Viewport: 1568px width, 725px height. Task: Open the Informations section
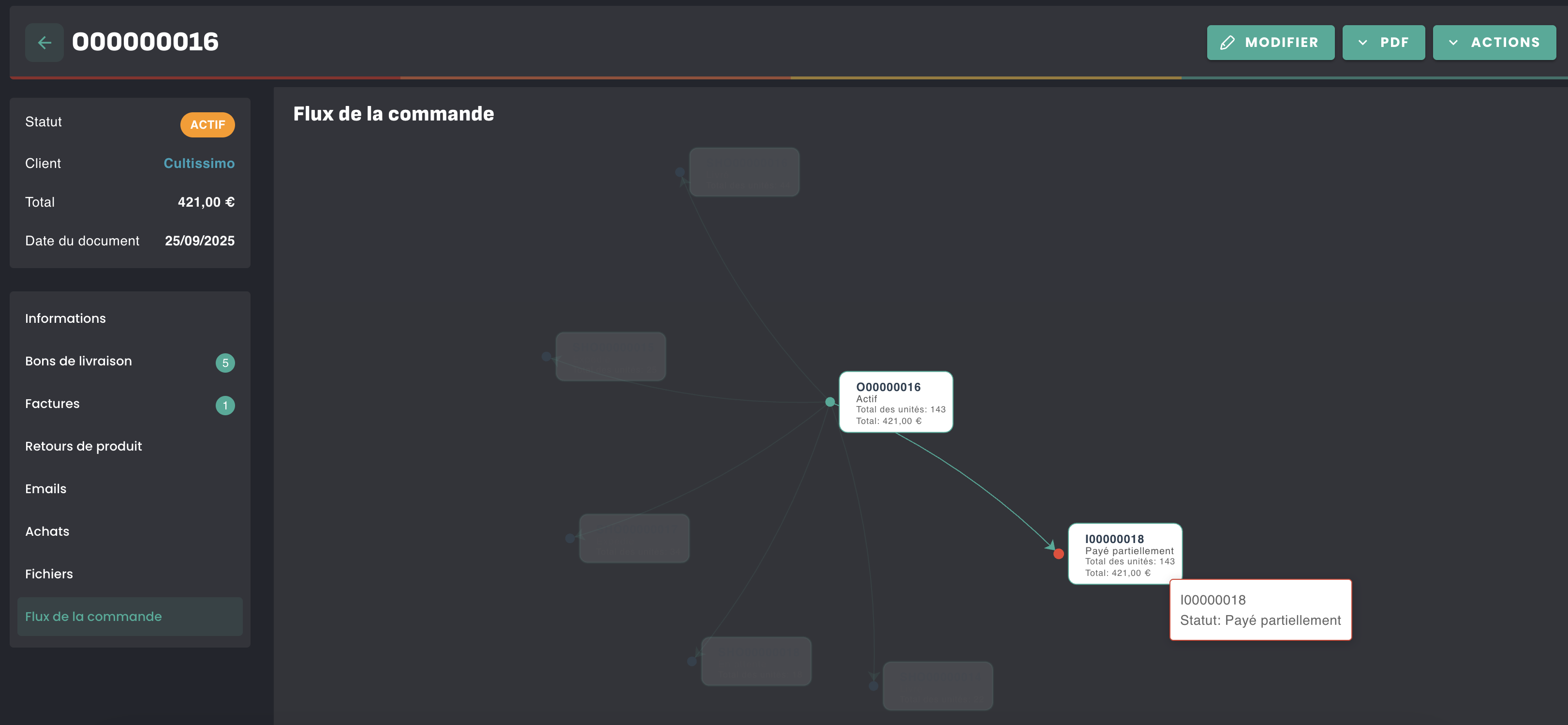tap(65, 318)
